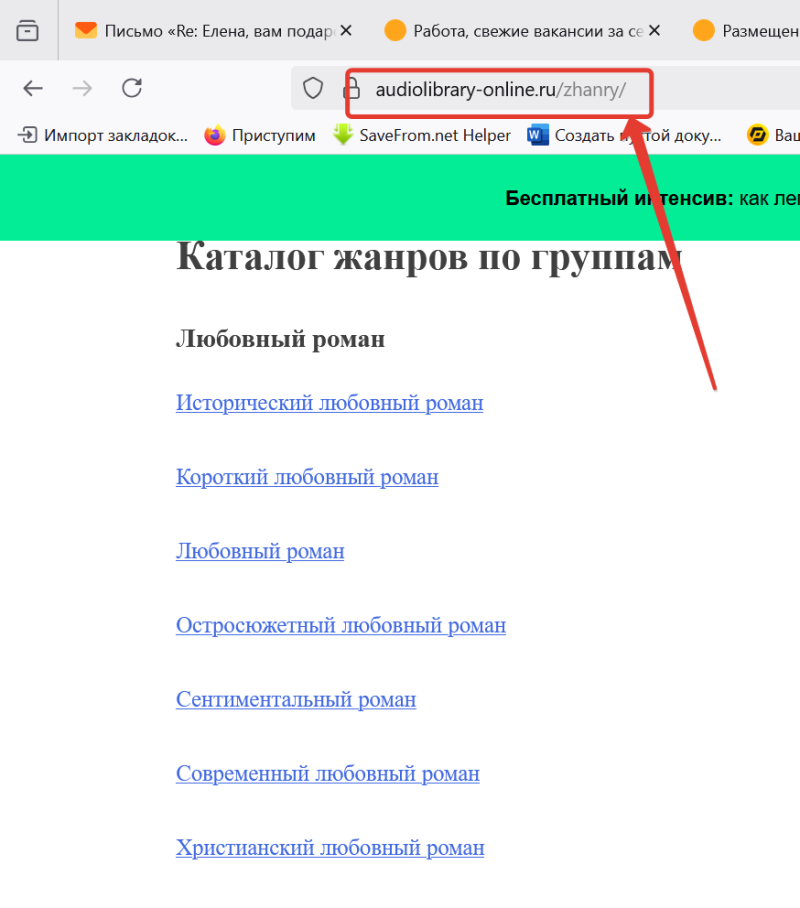Reload the current page
The height and width of the screenshot is (908, 800).
click(x=132, y=89)
